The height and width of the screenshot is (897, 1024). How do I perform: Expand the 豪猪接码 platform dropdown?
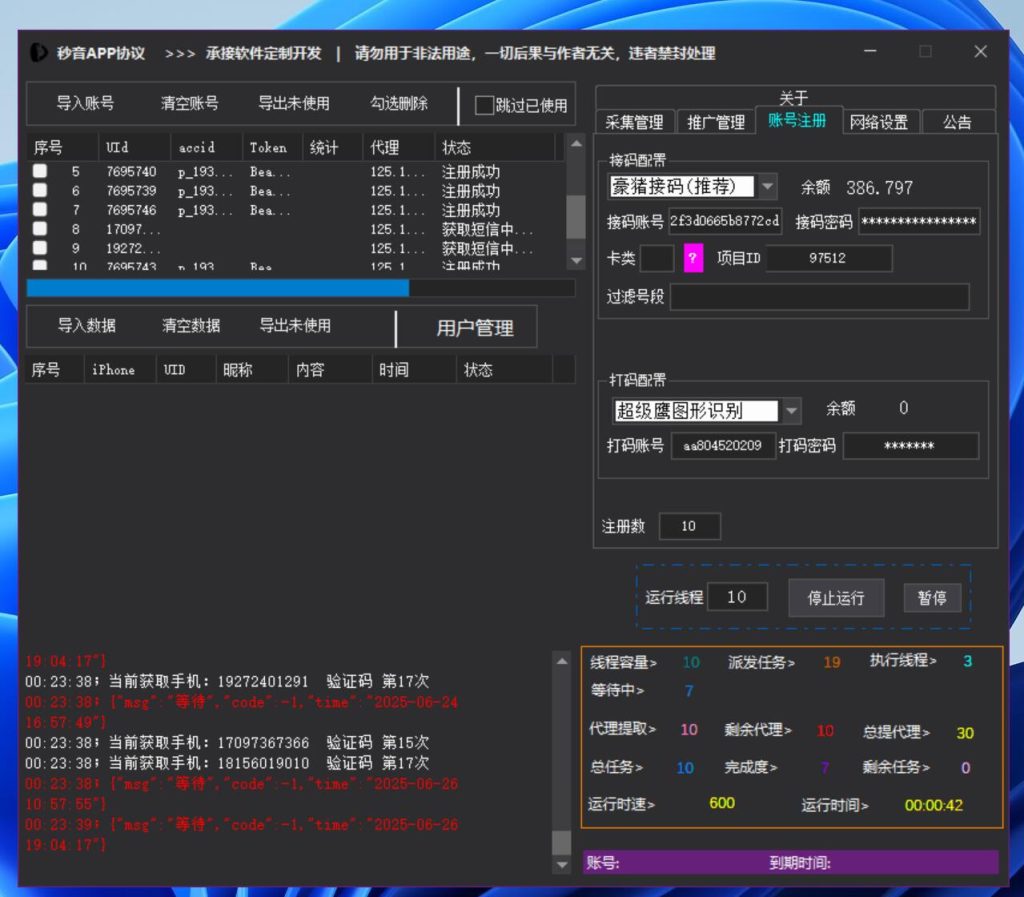point(767,186)
